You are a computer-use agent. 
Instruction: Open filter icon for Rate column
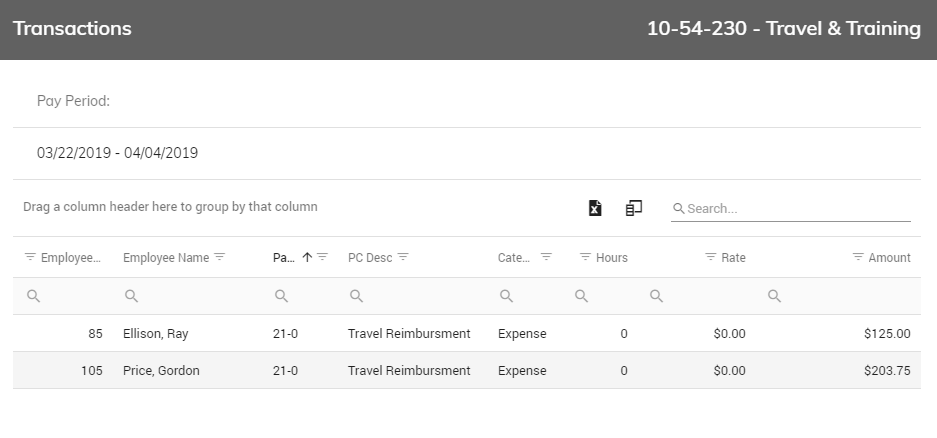pyautogui.click(x=711, y=257)
